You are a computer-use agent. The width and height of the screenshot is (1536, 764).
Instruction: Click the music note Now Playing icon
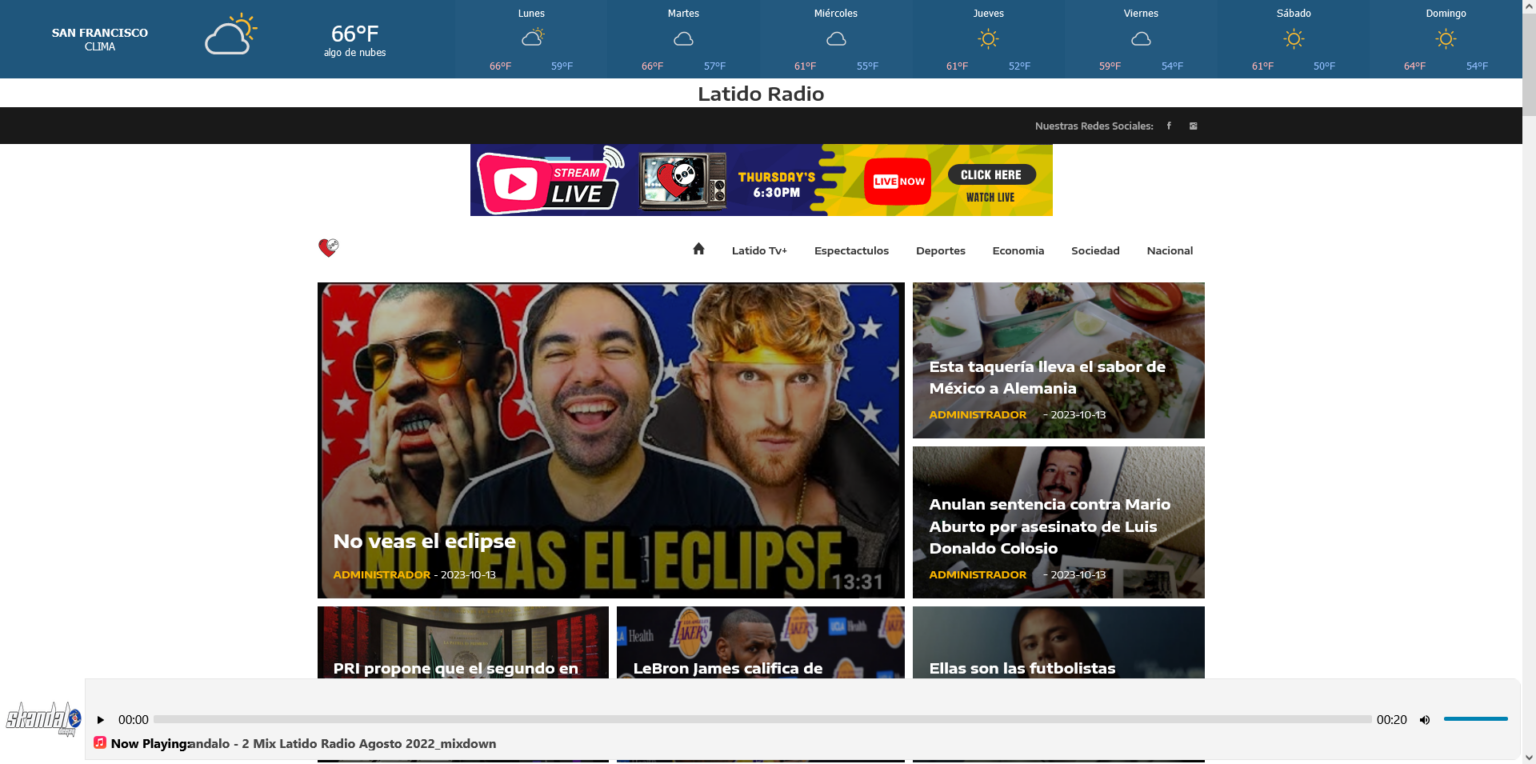(x=100, y=743)
